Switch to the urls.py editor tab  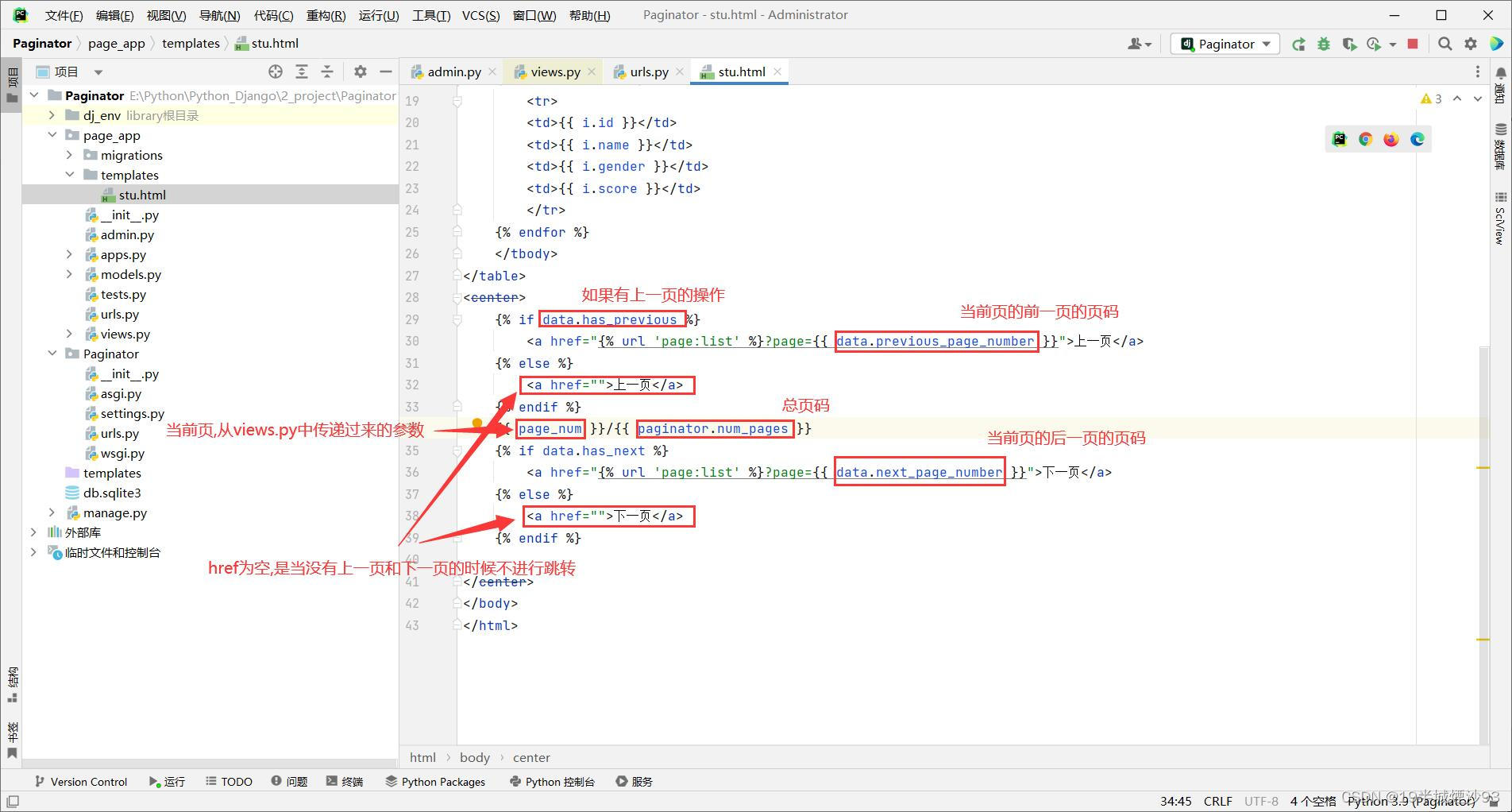click(x=649, y=72)
